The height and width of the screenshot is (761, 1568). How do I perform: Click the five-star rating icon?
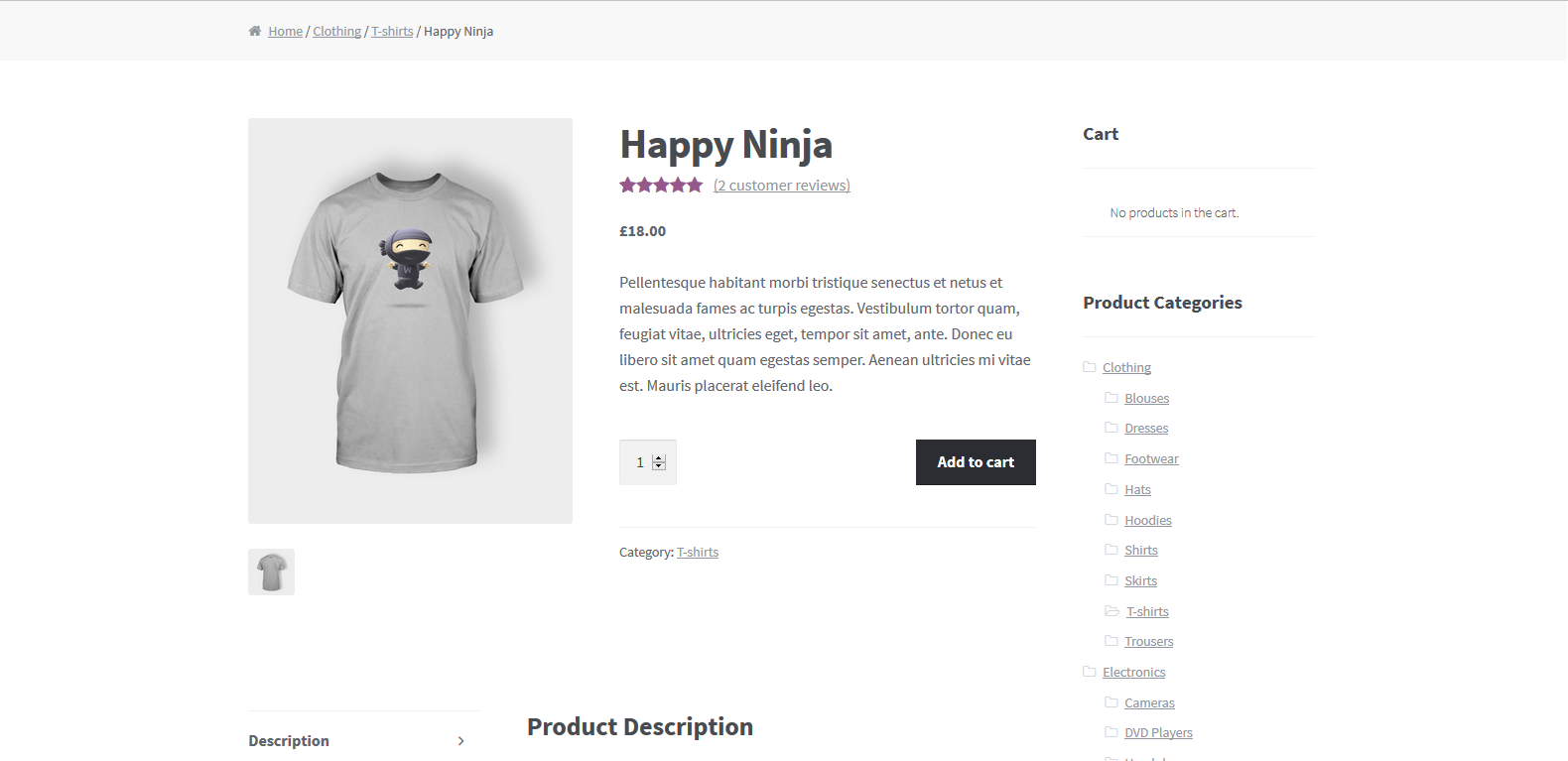pos(661,186)
